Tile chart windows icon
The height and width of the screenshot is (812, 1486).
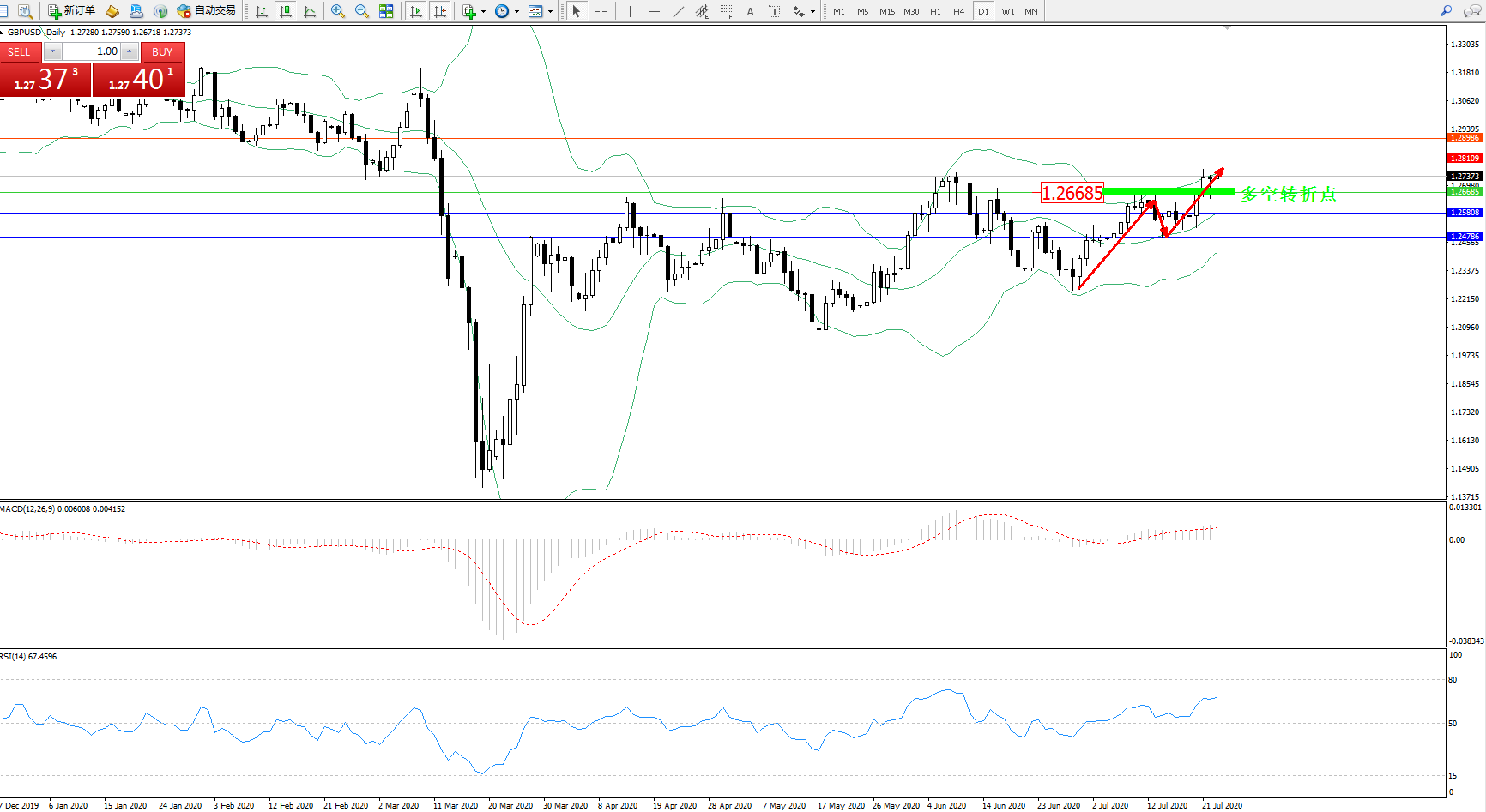[x=386, y=11]
